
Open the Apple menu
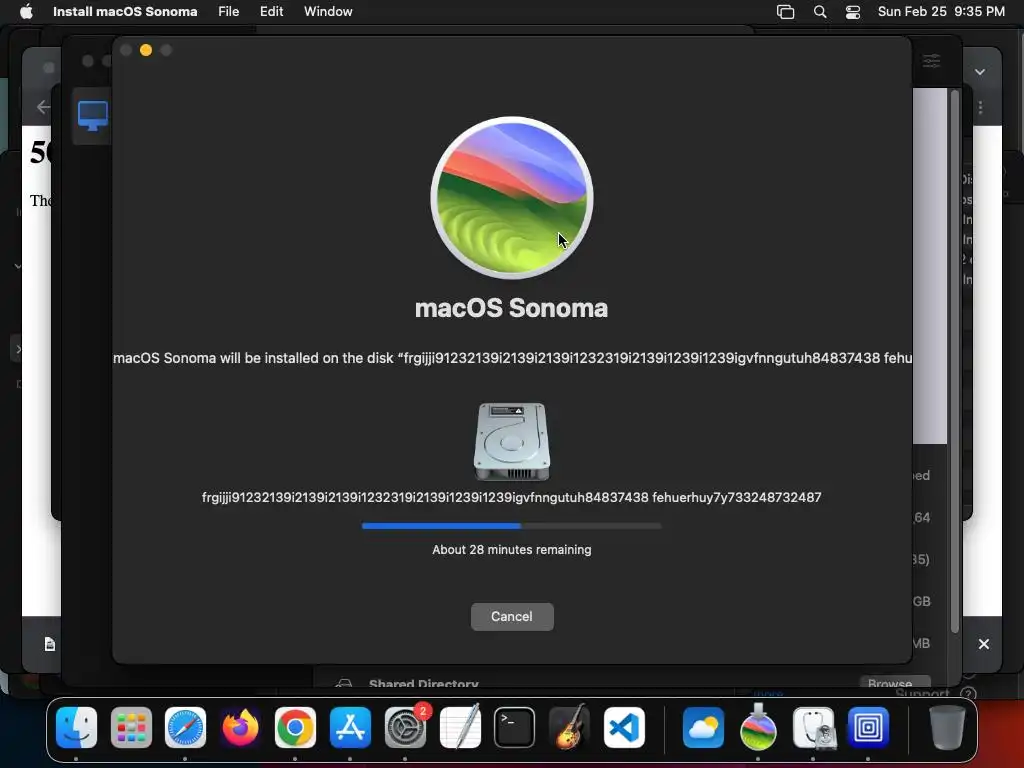click(26, 11)
